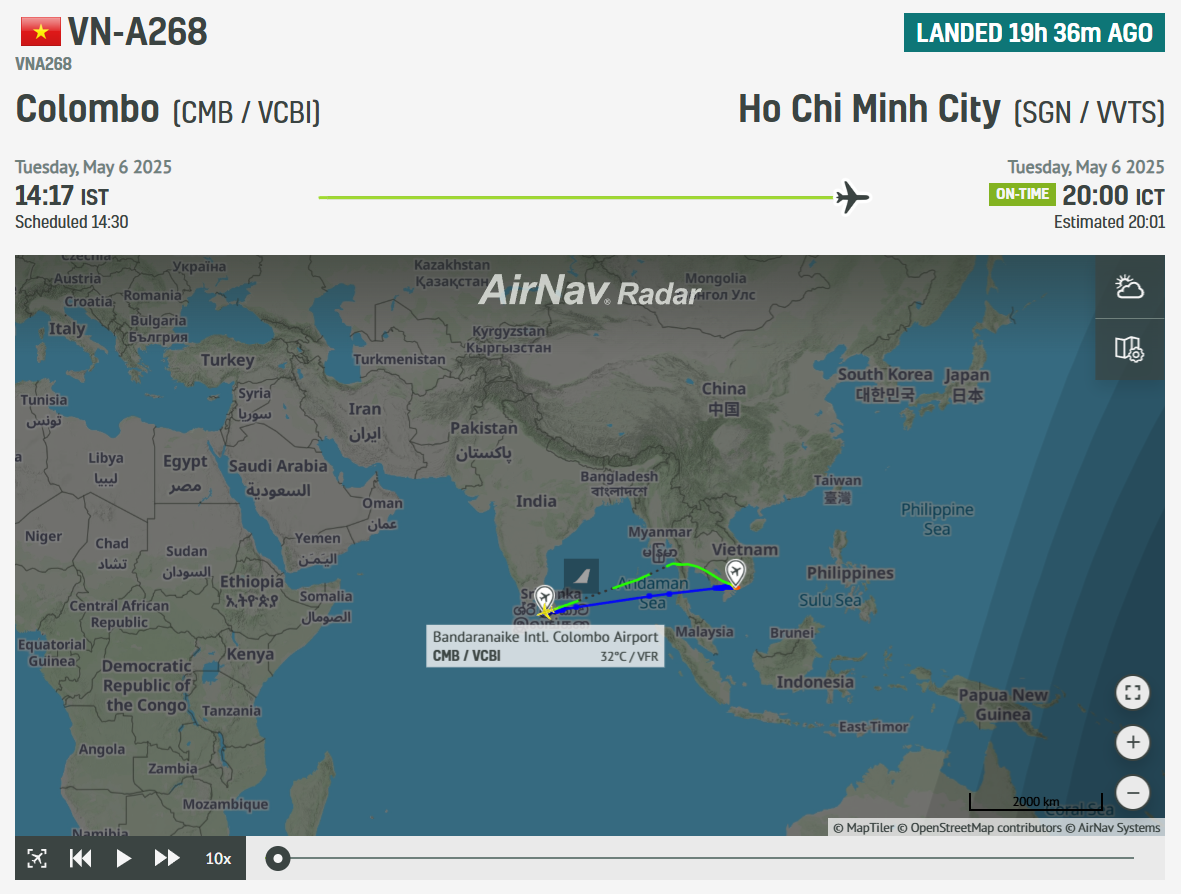Viewport: 1181px width, 894px height.
Task: Change the 10x playback speed
Action: coord(218,859)
